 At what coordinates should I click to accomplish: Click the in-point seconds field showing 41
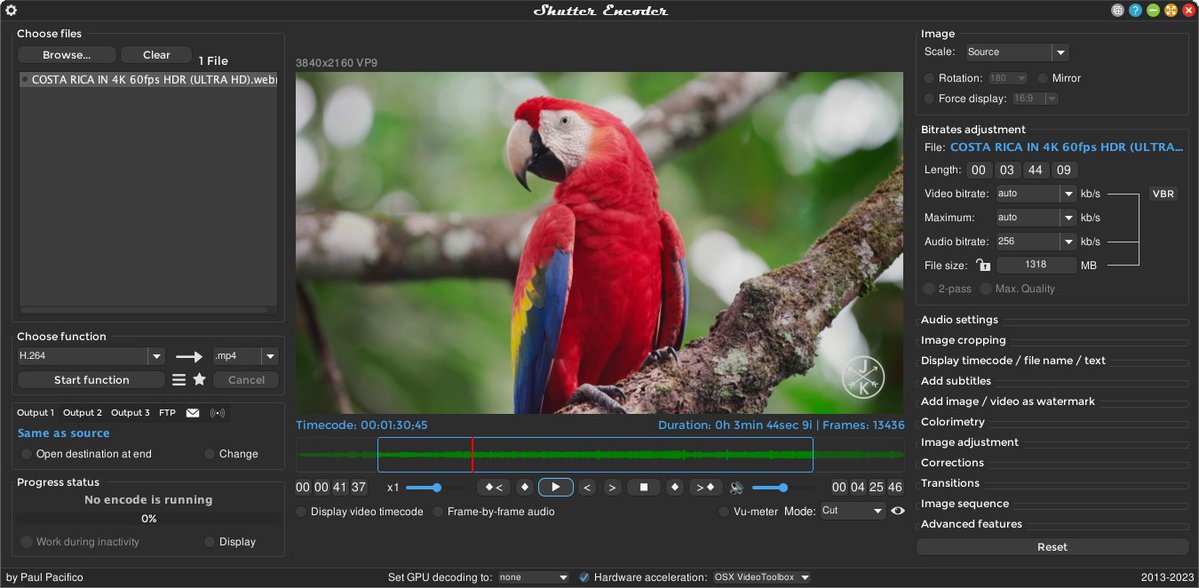(x=340, y=487)
